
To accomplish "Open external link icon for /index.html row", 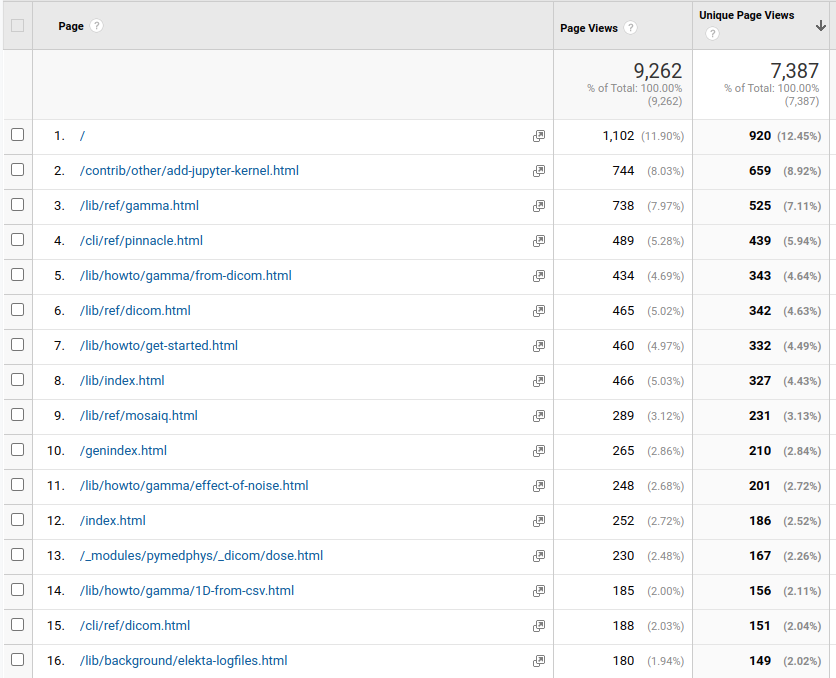I will [539, 521].
